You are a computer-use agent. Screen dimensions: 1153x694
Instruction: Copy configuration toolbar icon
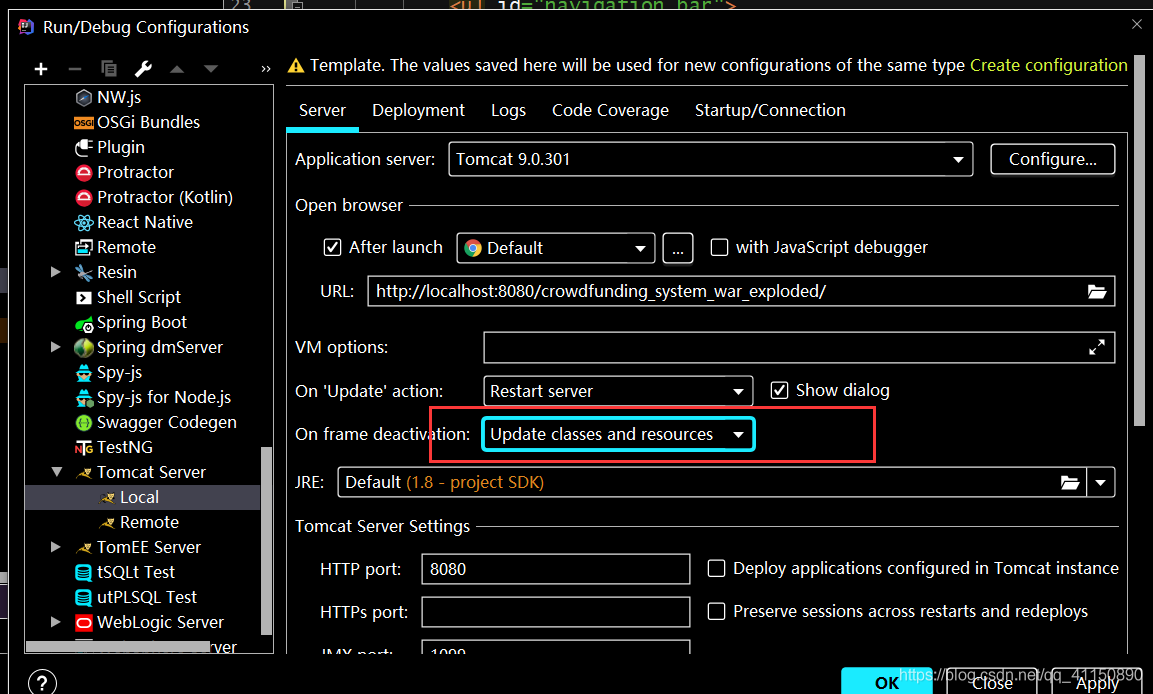[x=109, y=69]
